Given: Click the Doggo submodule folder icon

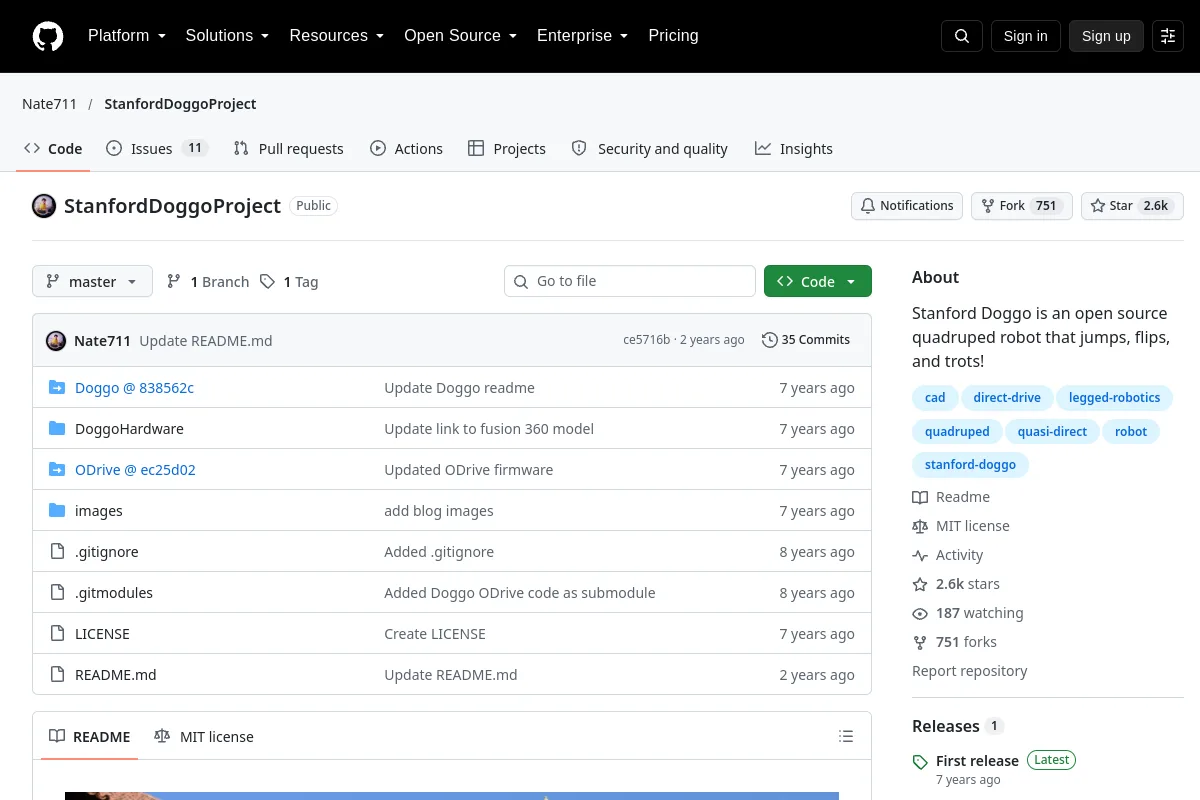Looking at the screenshot, I should coord(57,388).
